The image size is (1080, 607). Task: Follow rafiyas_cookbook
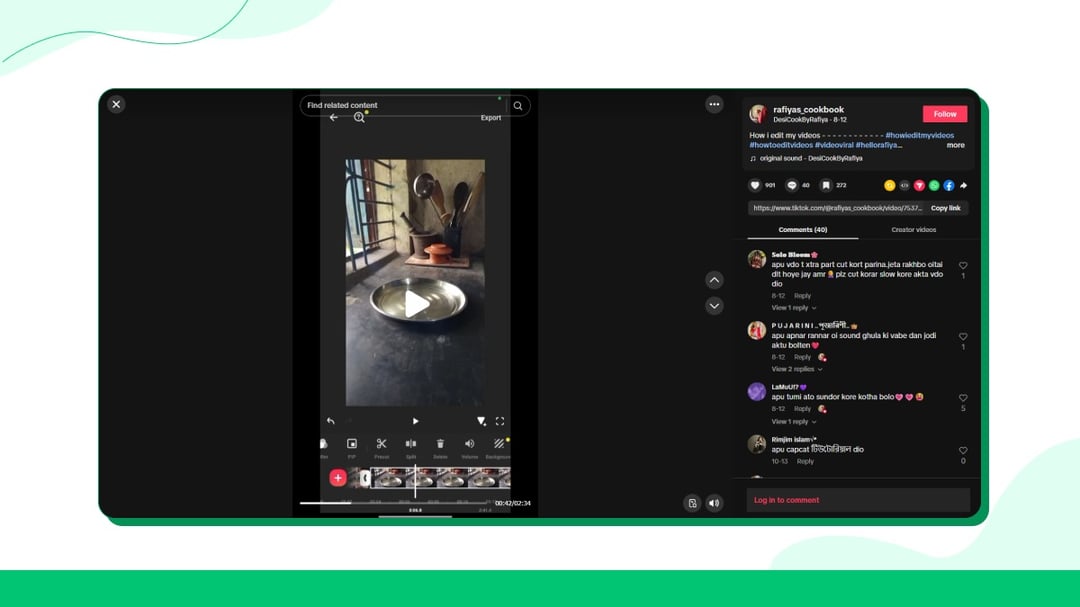coord(944,114)
